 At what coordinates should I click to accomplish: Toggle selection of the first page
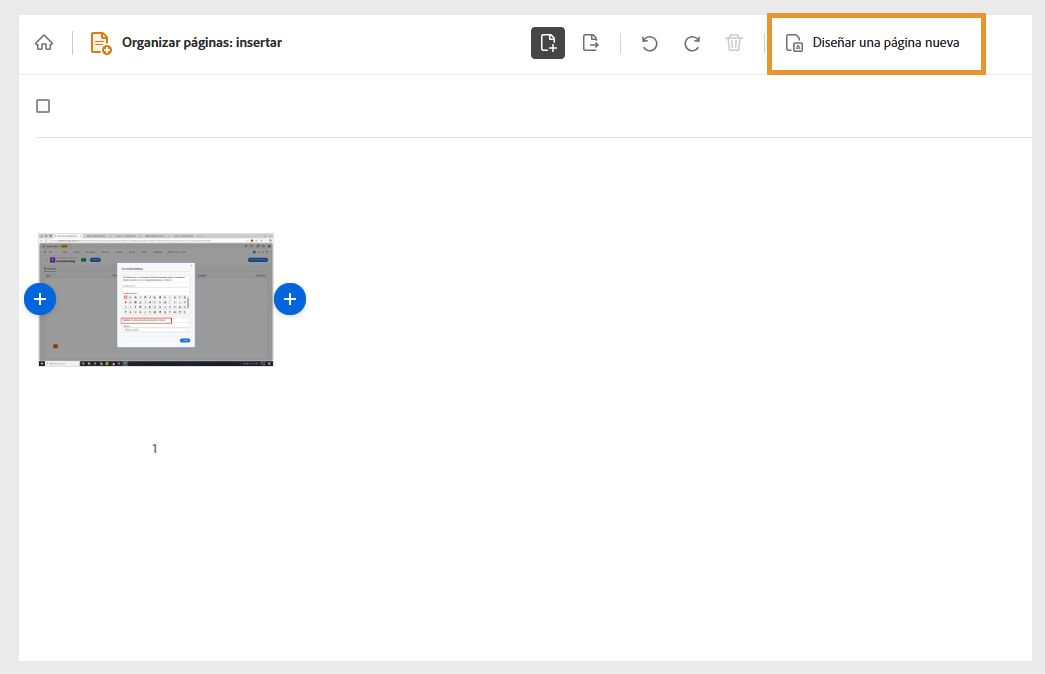pos(155,298)
